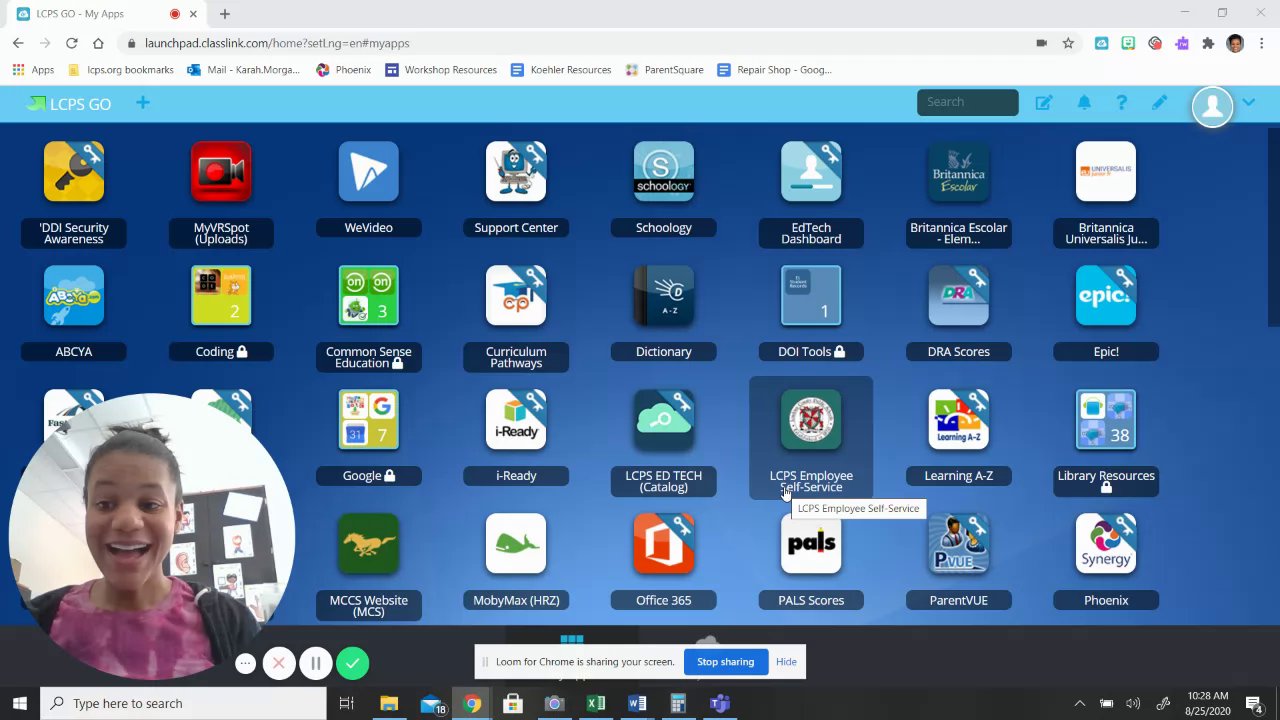
Task: Open the WeVideo app
Action: click(x=369, y=172)
